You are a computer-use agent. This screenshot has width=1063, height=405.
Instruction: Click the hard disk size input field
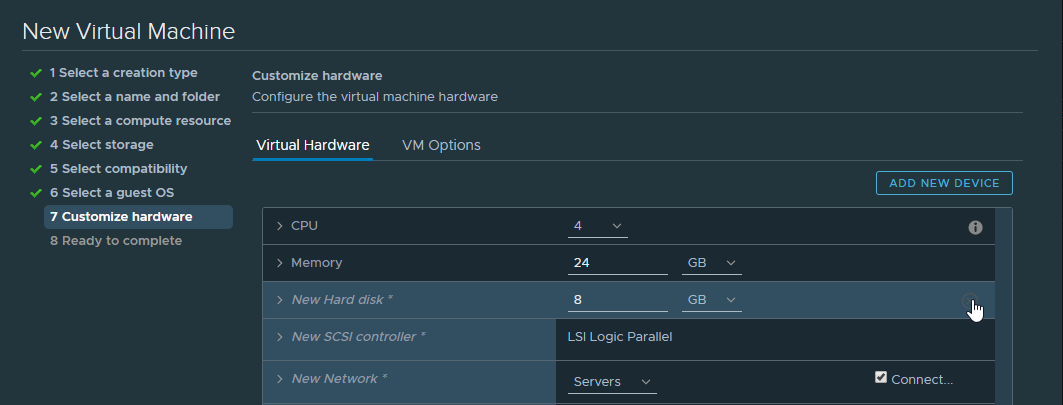pos(617,300)
